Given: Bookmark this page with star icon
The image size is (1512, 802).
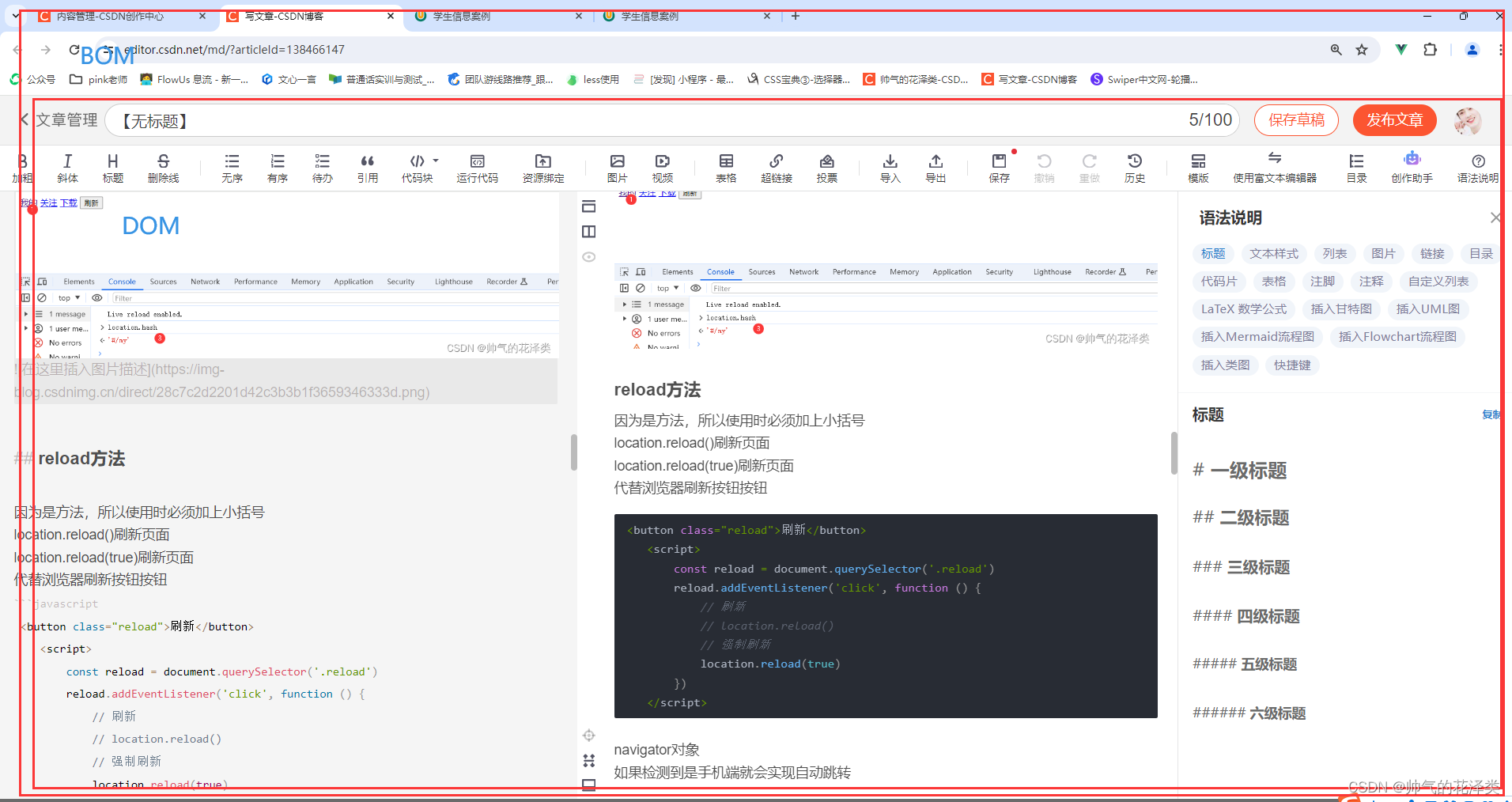Looking at the screenshot, I should [1362, 50].
